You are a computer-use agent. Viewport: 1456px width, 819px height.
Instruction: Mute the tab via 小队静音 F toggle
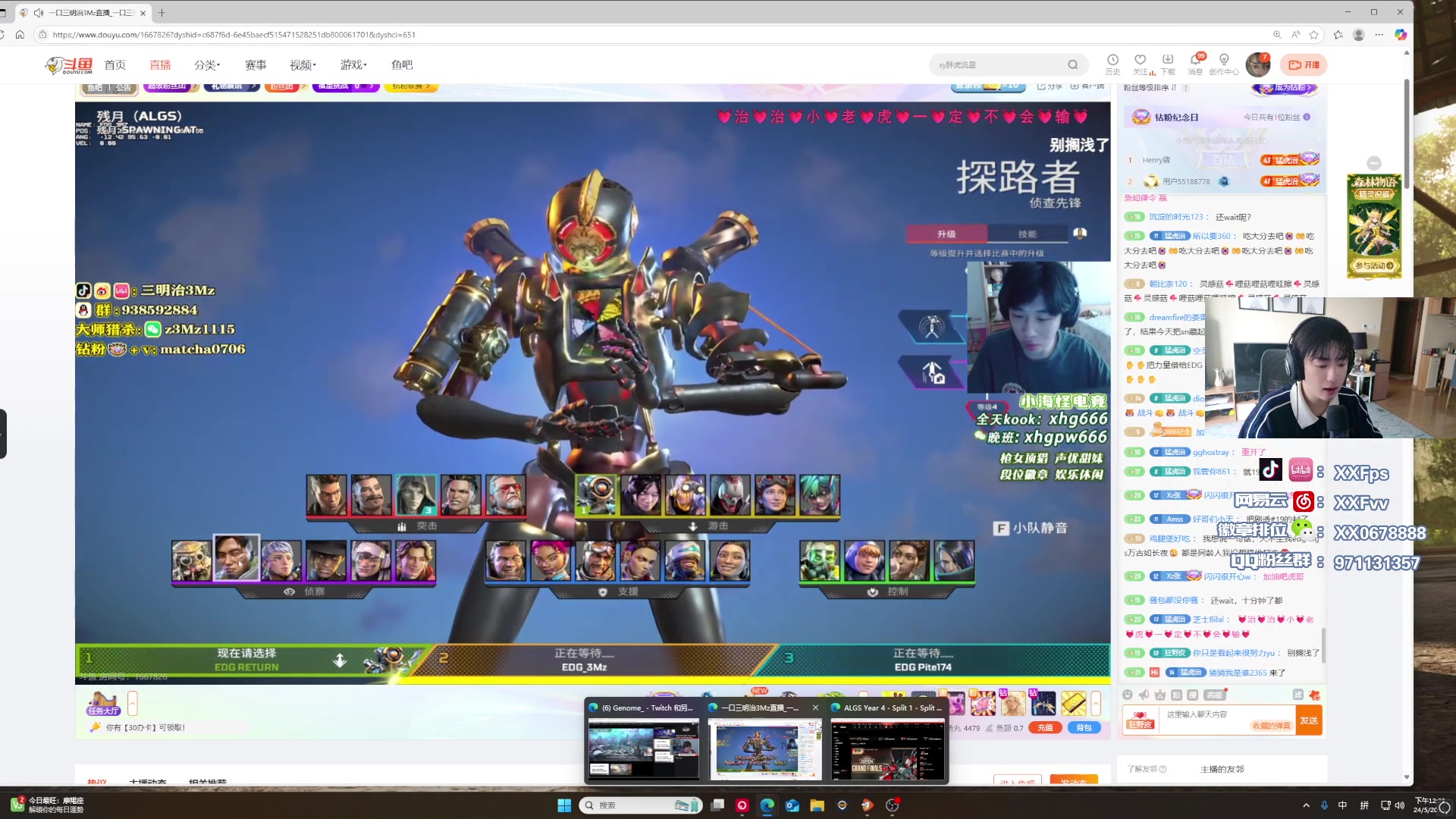1031,528
